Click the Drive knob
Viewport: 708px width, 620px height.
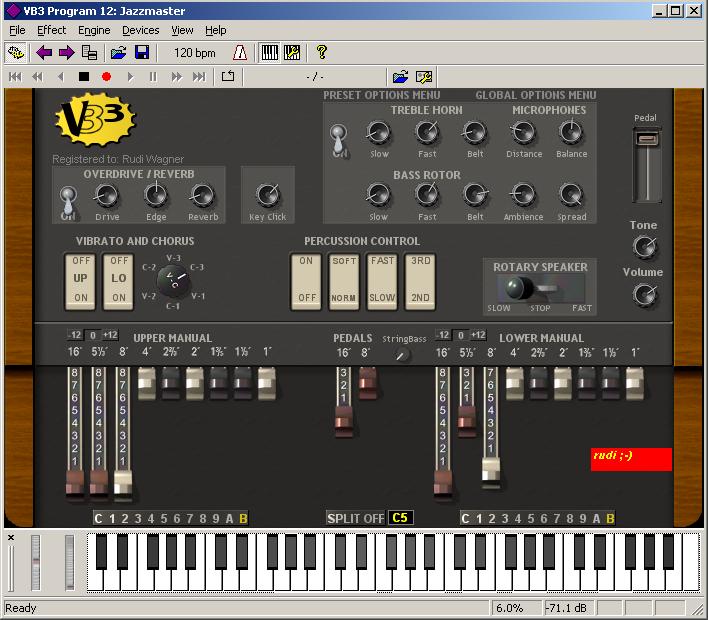107,196
